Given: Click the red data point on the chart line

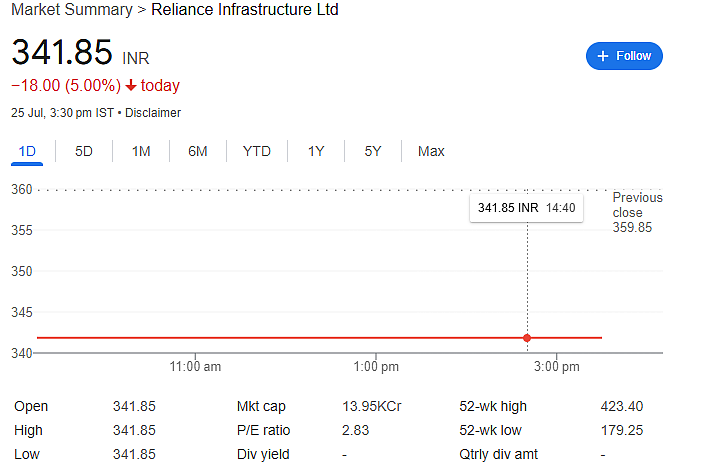Looking at the screenshot, I should coord(527,338).
